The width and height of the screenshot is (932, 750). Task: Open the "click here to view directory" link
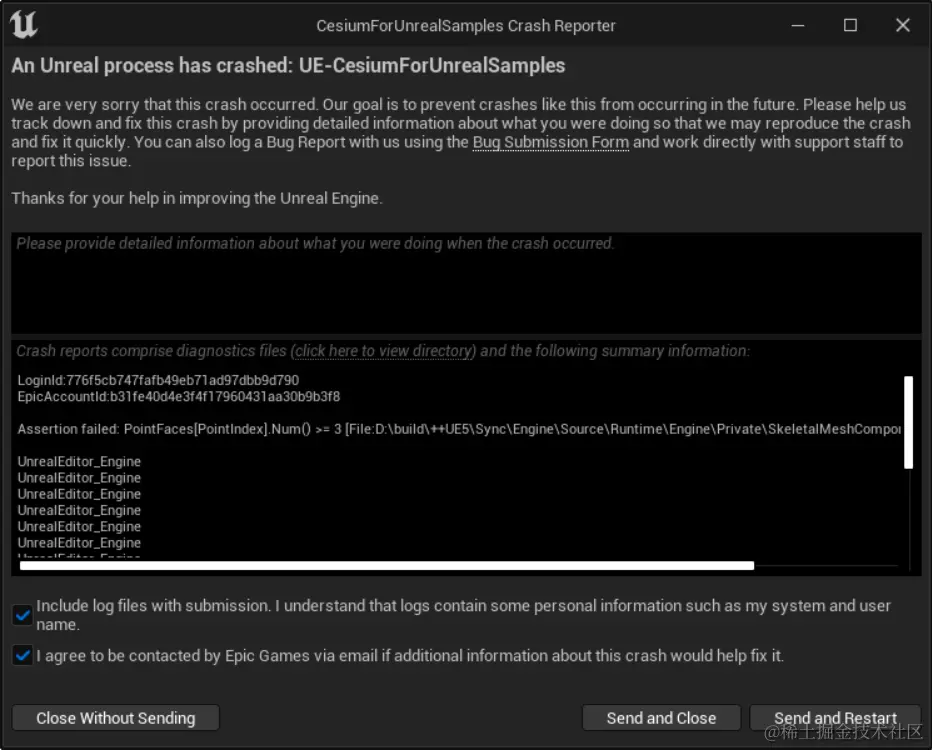[384, 351]
